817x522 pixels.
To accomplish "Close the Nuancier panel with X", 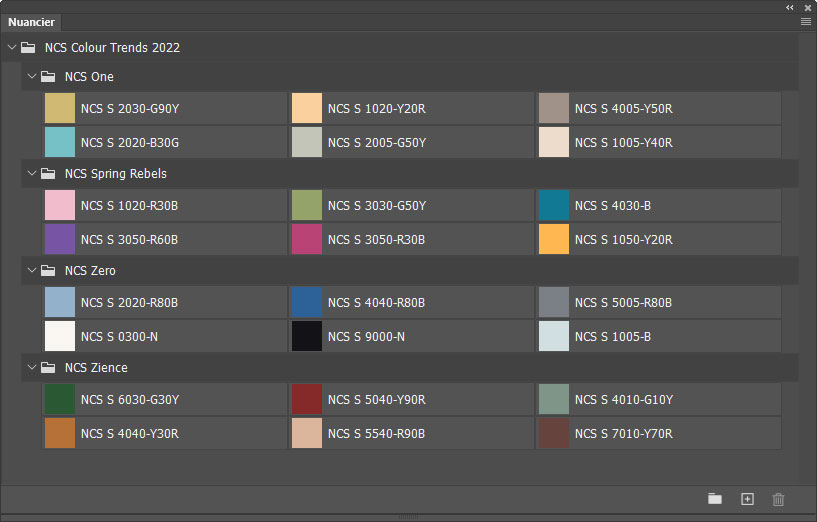I will (808, 8).
